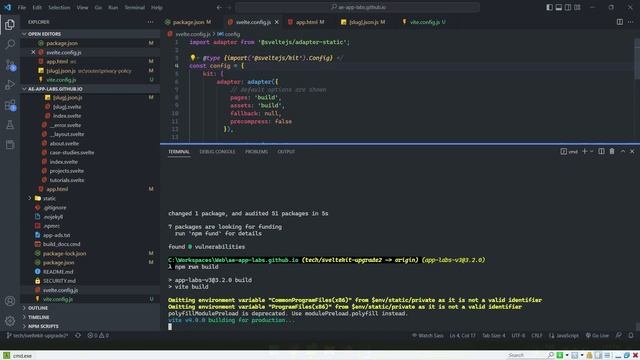Expand the static folder
640x360 pixels.
(x=49, y=198)
